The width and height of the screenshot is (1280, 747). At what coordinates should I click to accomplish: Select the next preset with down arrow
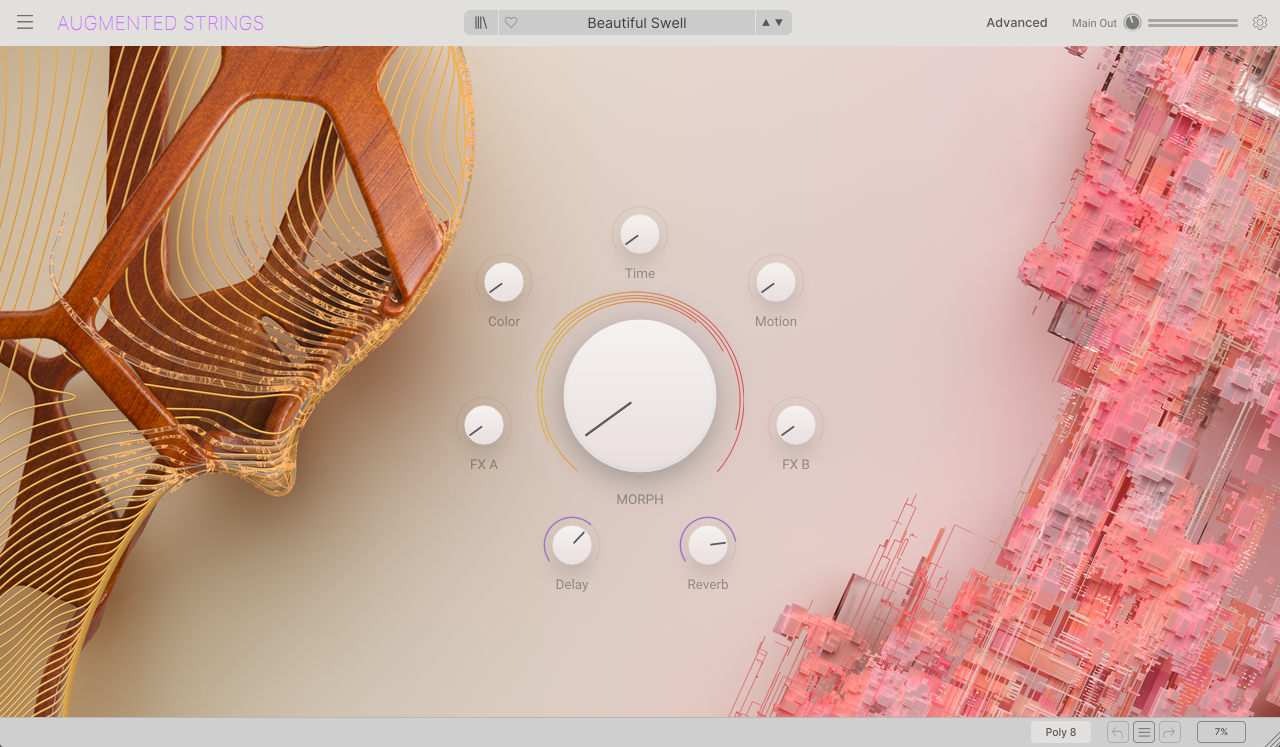779,23
